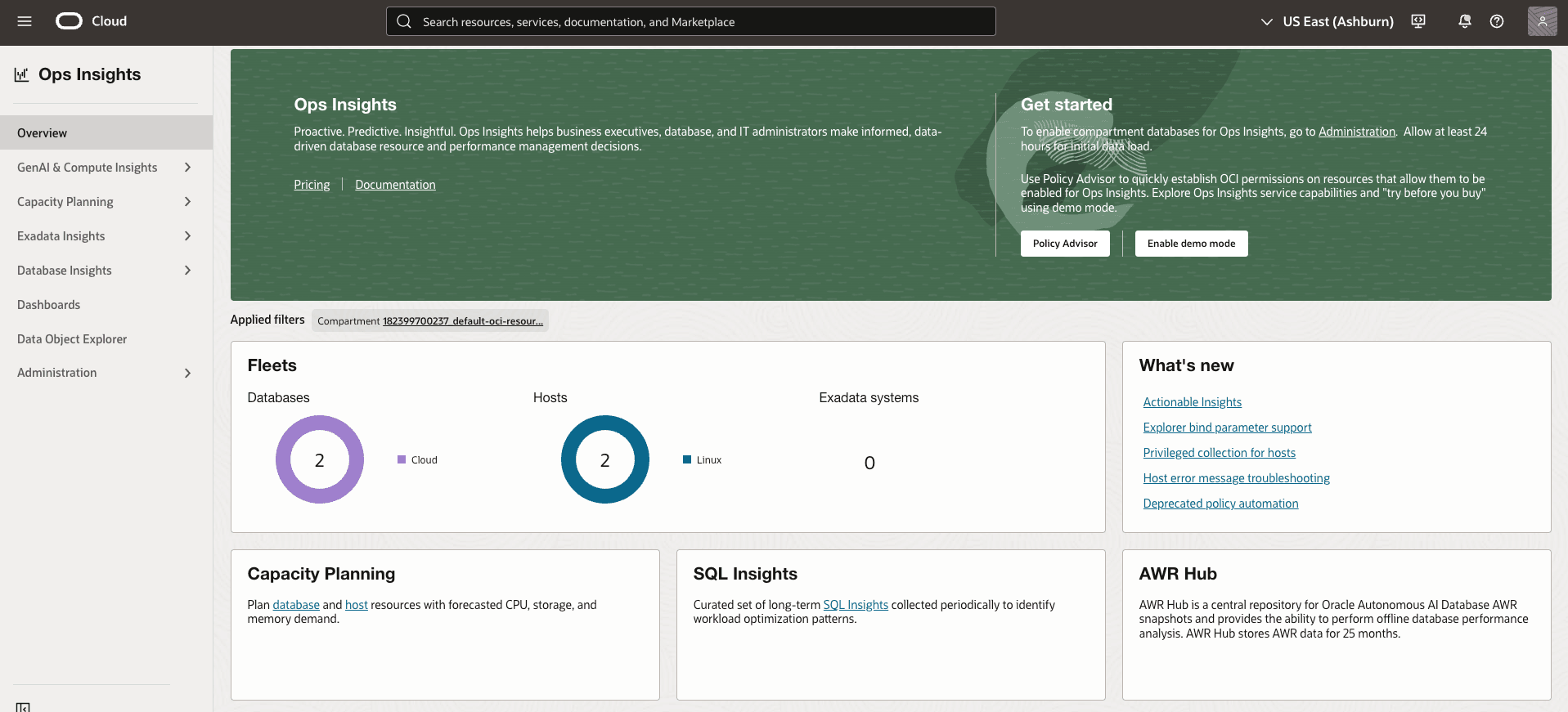Click the SQL Insights link
The width and height of the screenshot is (1568, 712).
click(856, 605)
